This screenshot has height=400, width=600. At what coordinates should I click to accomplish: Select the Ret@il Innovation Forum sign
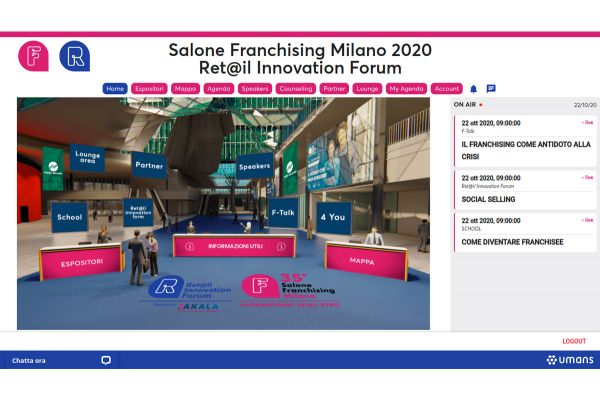(x=138, y=212)
